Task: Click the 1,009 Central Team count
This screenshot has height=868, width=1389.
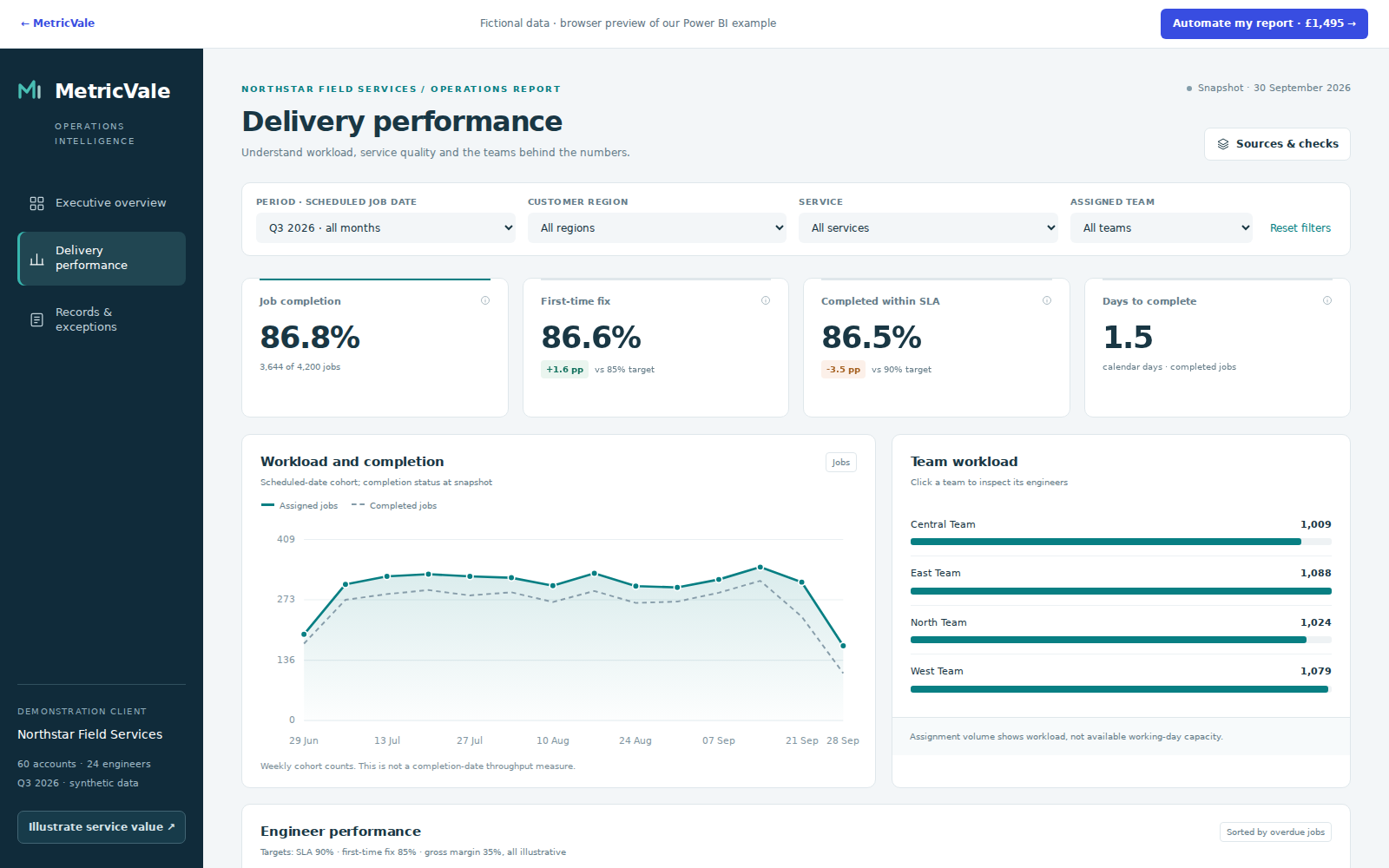Action: click(x=1315, y=524)
